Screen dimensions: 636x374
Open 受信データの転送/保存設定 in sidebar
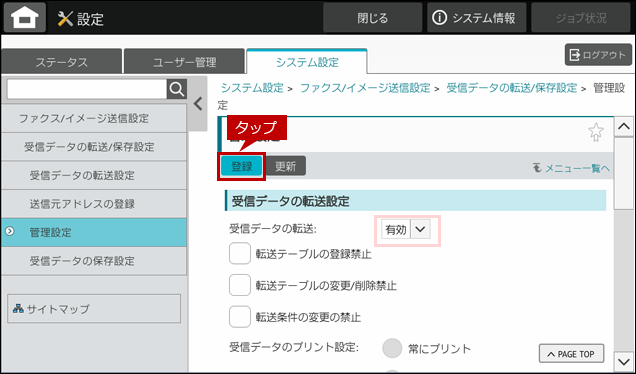point(94,147)
